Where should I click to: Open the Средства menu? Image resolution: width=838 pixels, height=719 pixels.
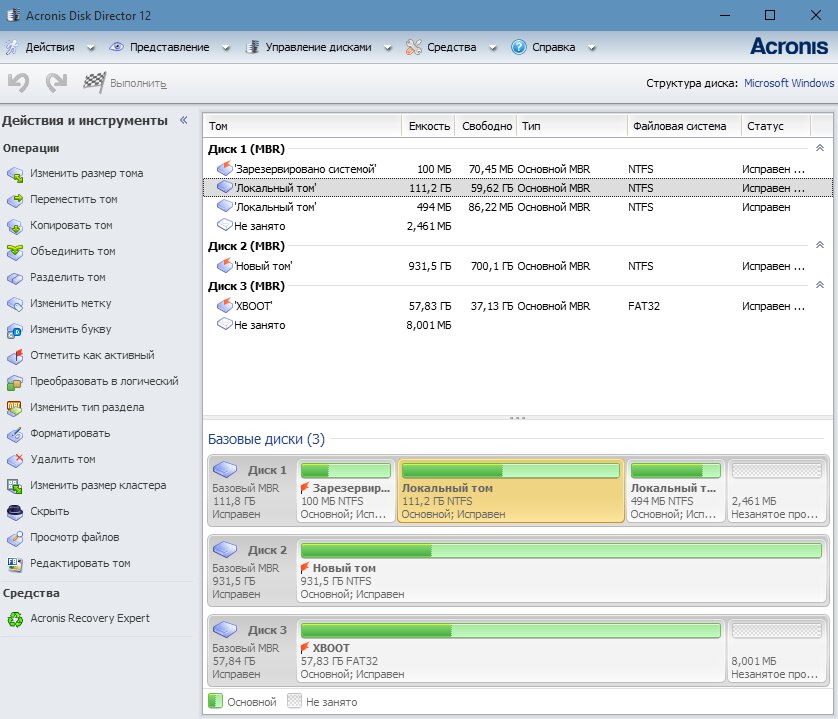coord(452,47)
